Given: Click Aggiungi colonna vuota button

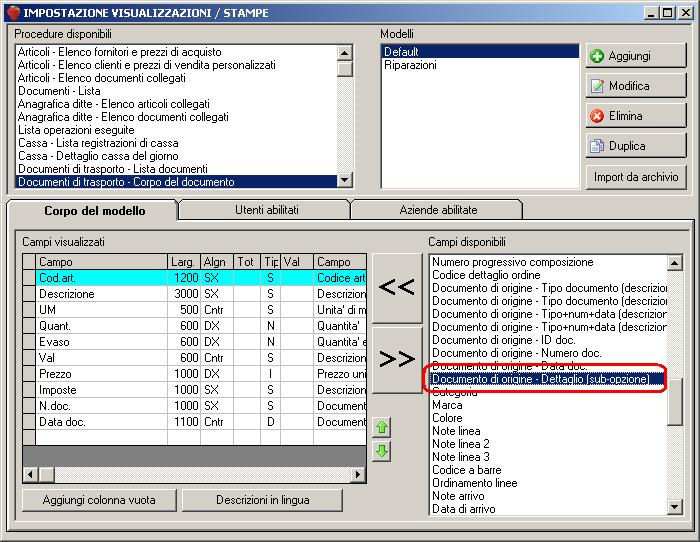Looking at the screenshot, I should [99, 500].
